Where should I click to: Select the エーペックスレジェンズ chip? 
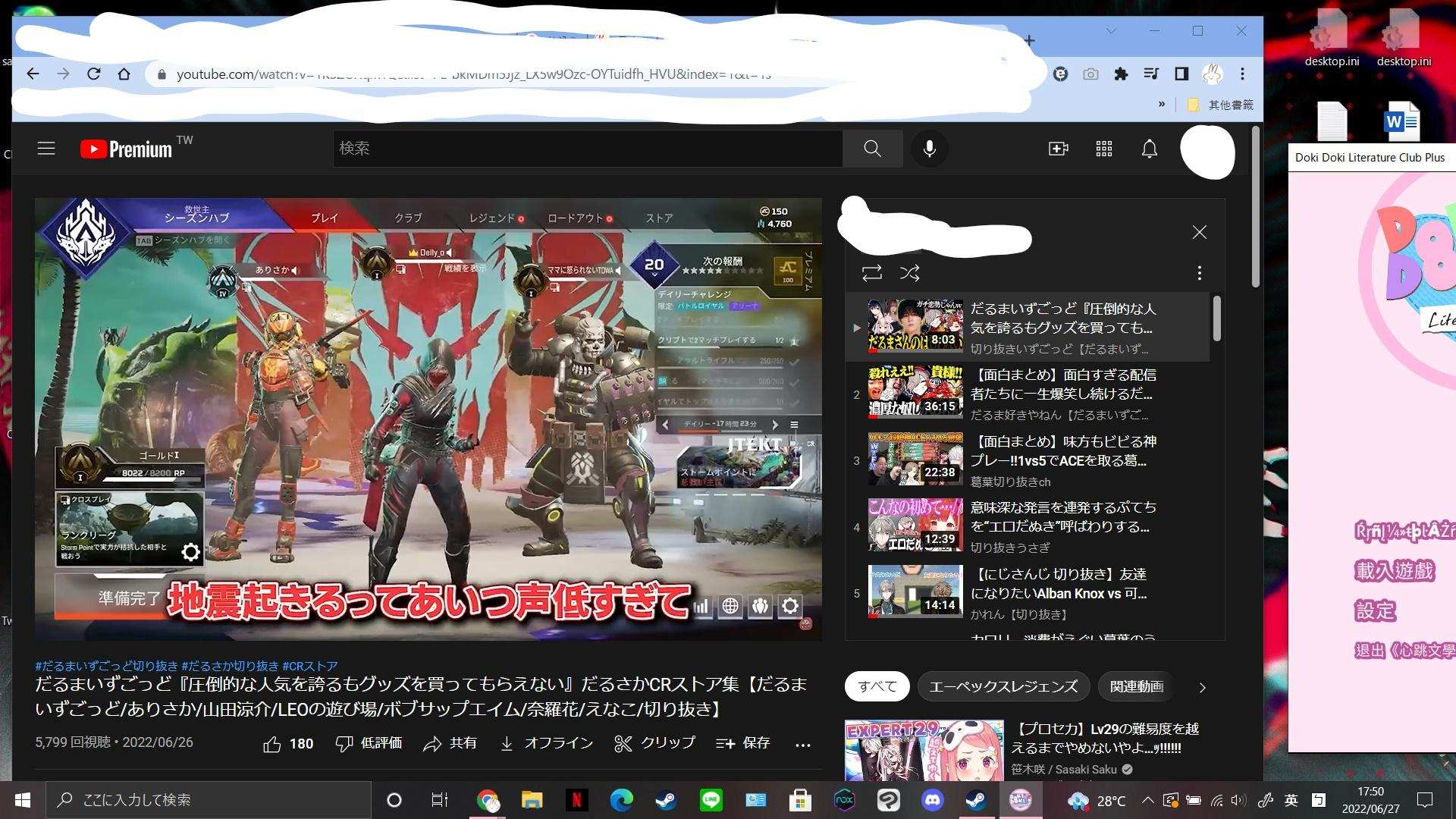1003,686
